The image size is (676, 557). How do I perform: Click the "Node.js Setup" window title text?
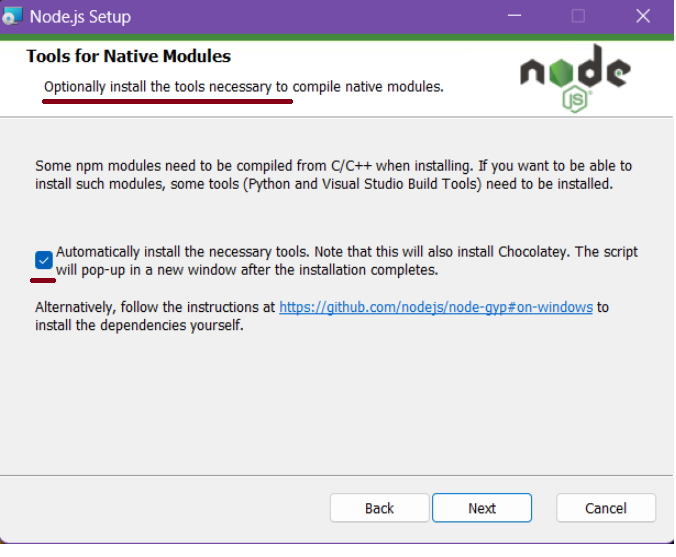pos(80,17)
